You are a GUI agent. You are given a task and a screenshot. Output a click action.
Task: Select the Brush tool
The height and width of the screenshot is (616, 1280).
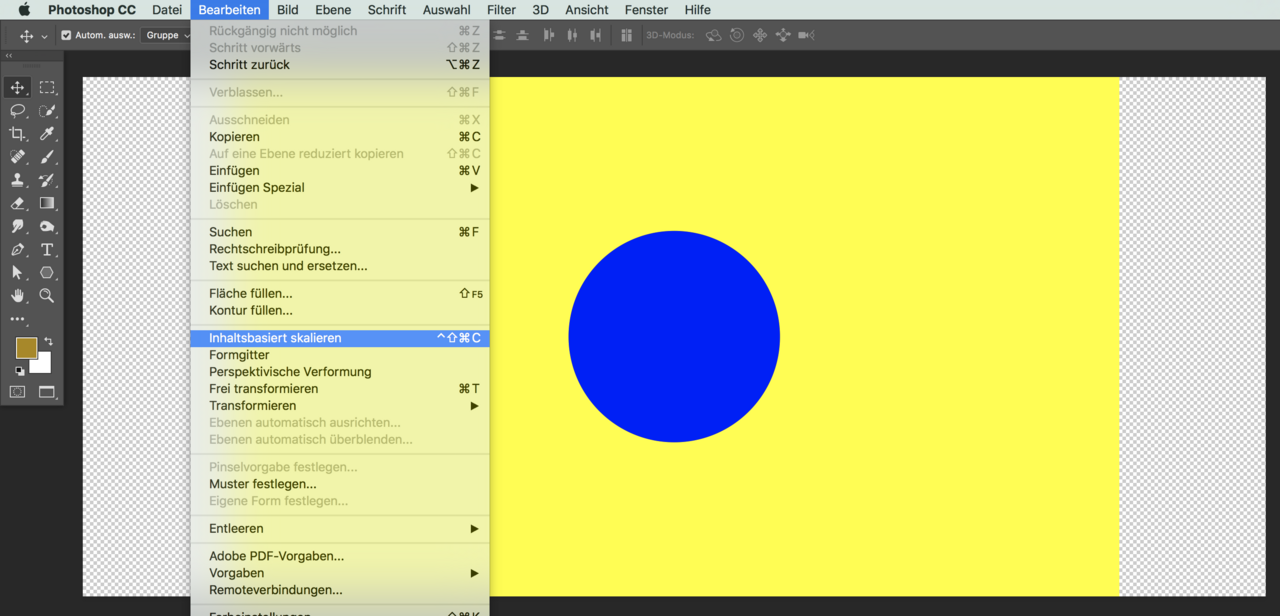[x=47, y=157]
